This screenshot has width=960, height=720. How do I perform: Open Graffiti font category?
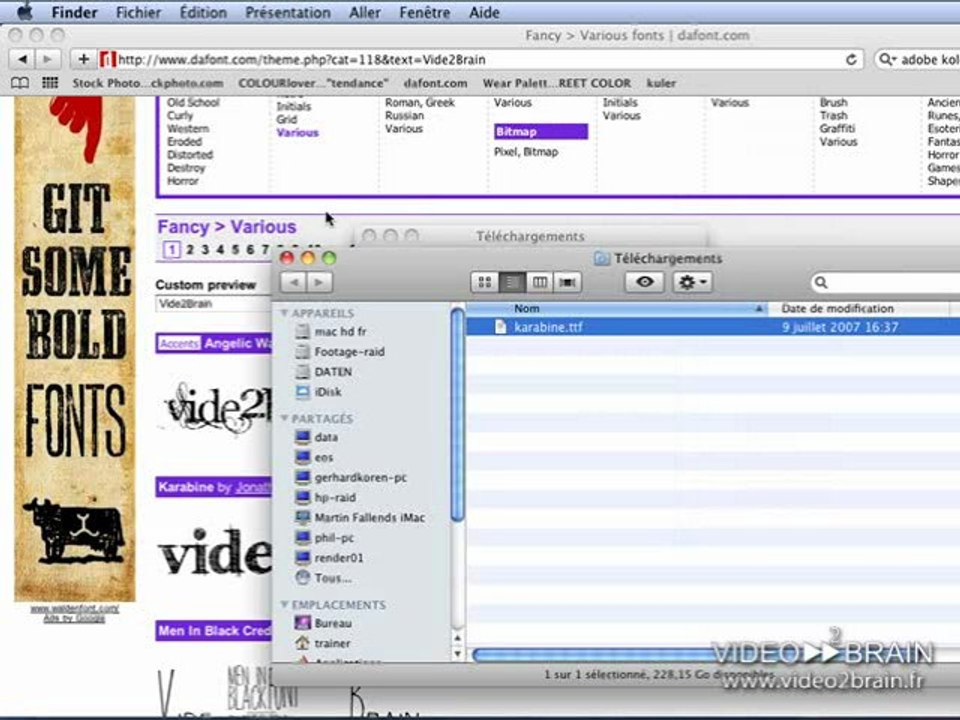pos(837,129)
